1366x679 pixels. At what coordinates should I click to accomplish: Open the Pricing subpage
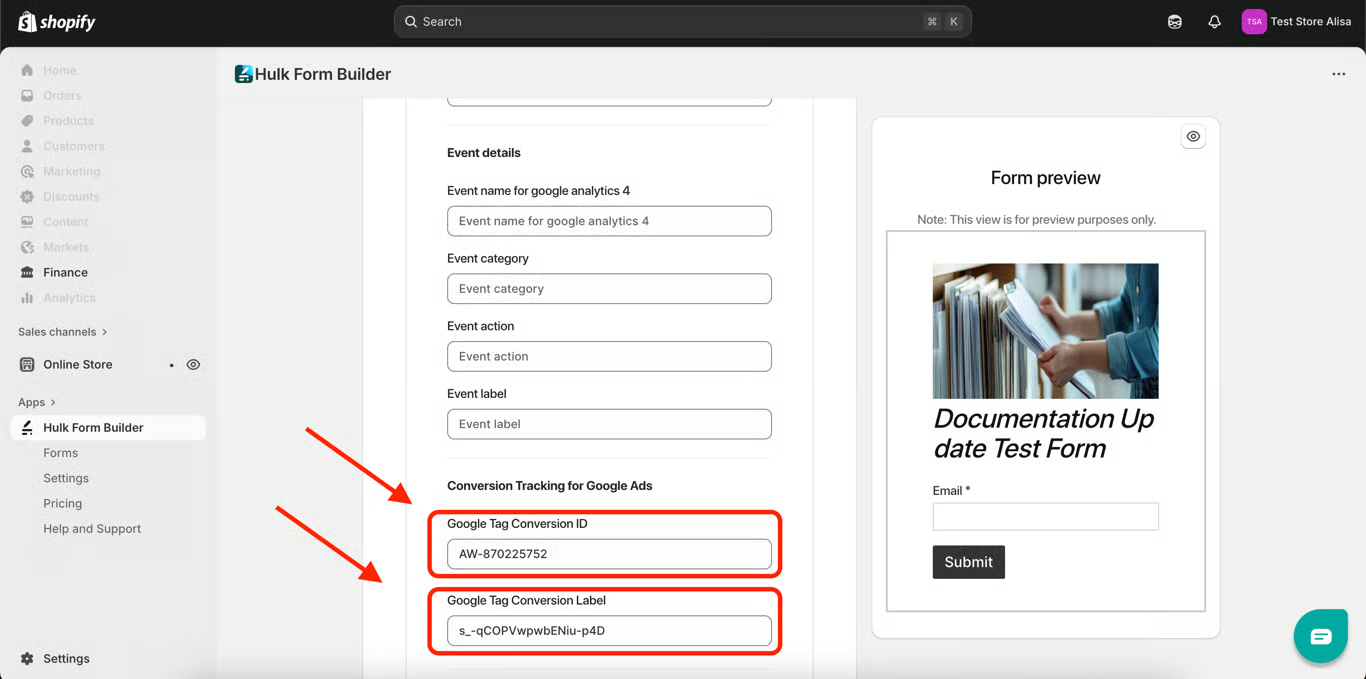click(62, 503)
